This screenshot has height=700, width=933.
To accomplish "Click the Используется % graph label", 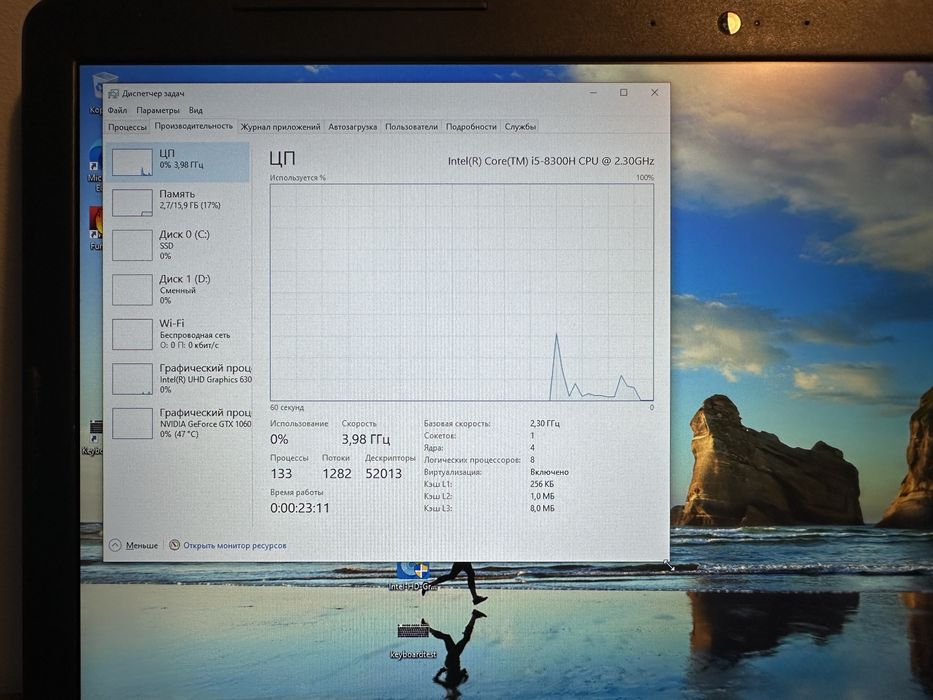I will pyautogui.click(x=298, y=177).
